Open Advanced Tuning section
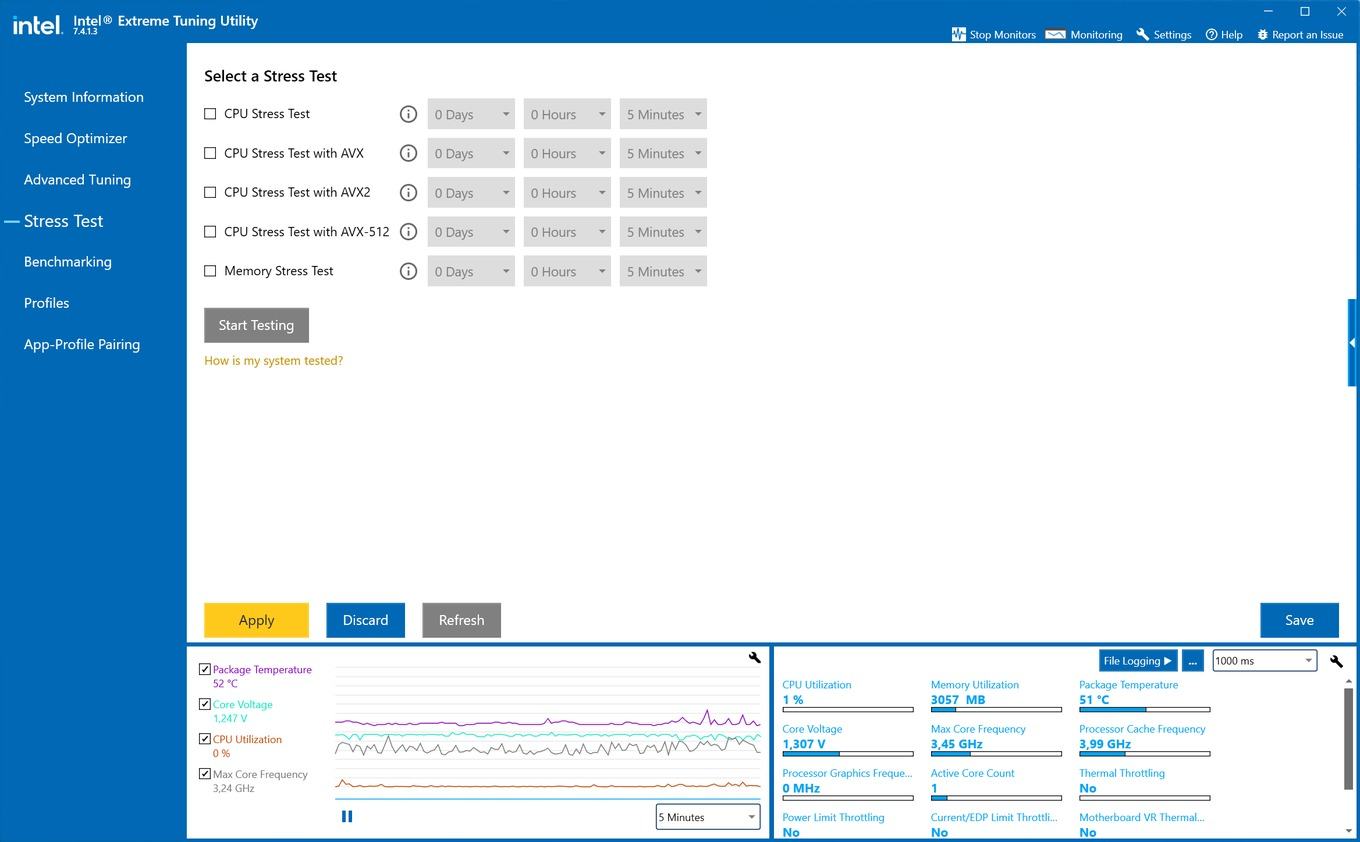This screenshot has width=1360, height=842. [77, 180]
